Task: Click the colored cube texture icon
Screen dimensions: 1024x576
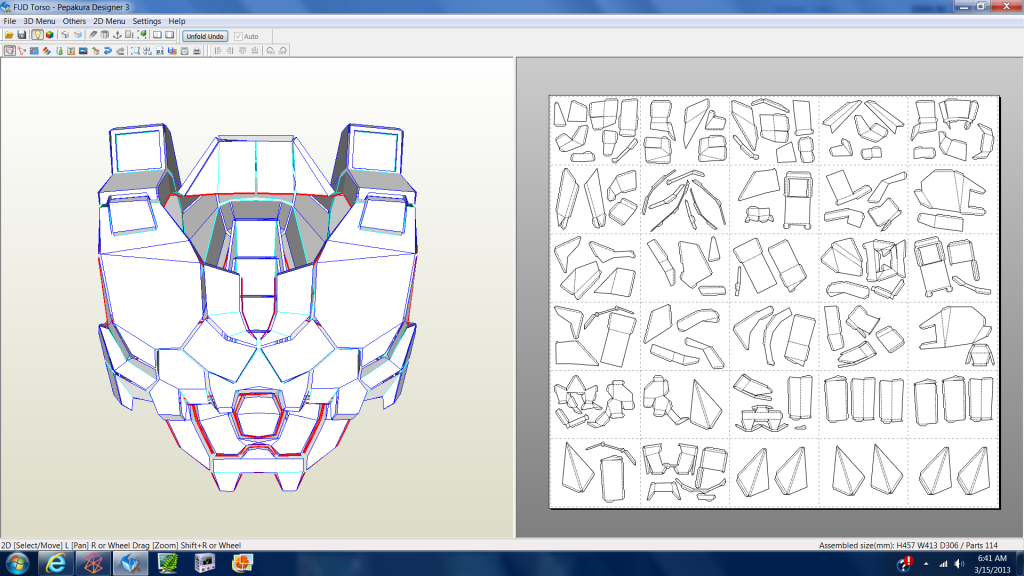Action: coord(50,35)
